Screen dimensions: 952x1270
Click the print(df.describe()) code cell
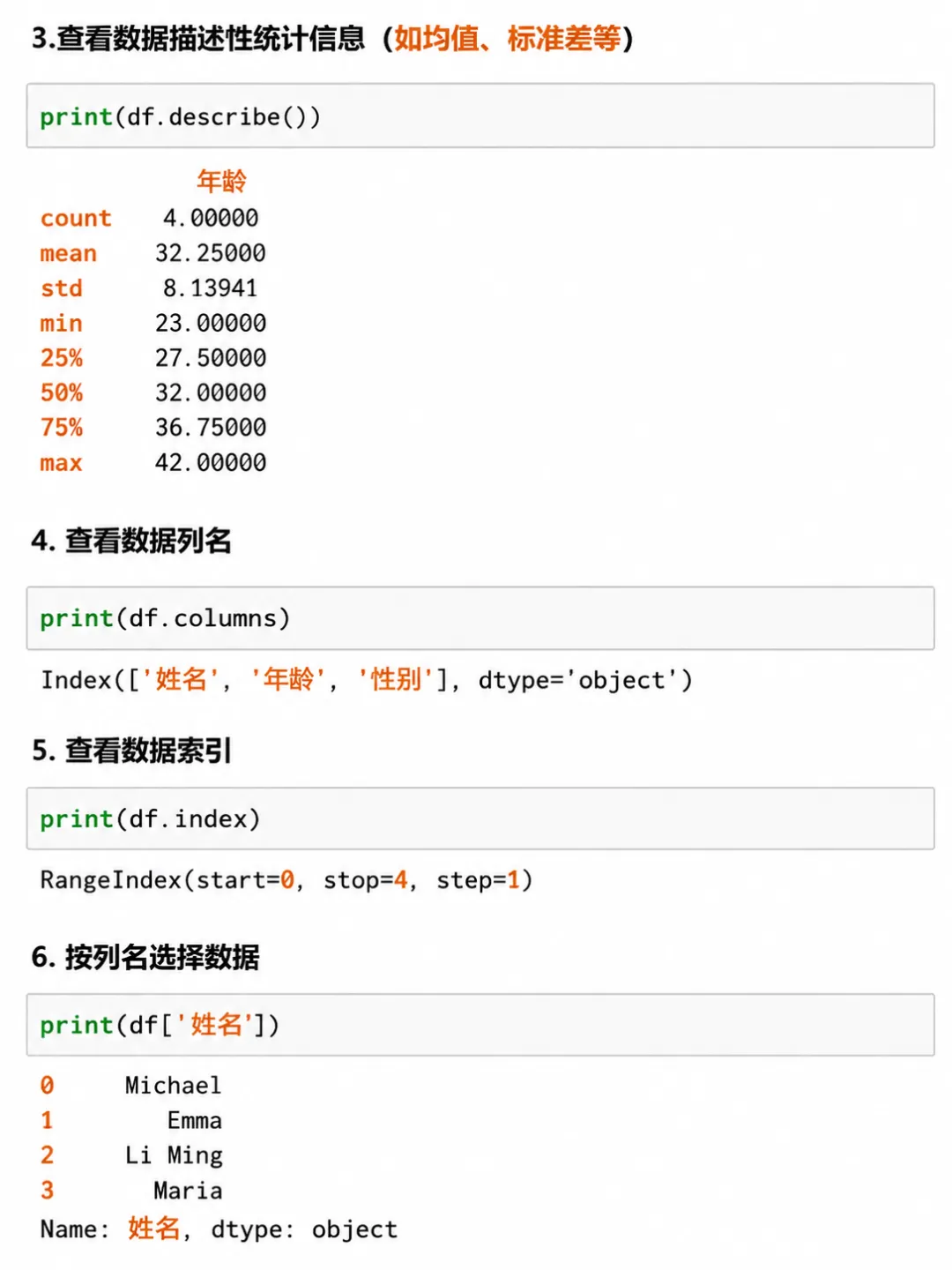click(x=480, y=116)
